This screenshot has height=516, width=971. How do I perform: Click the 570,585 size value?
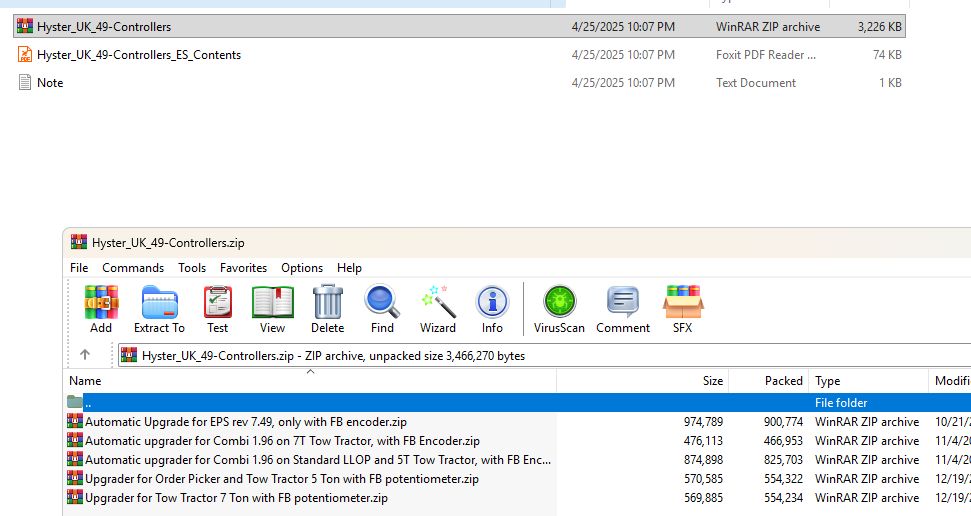703,478
